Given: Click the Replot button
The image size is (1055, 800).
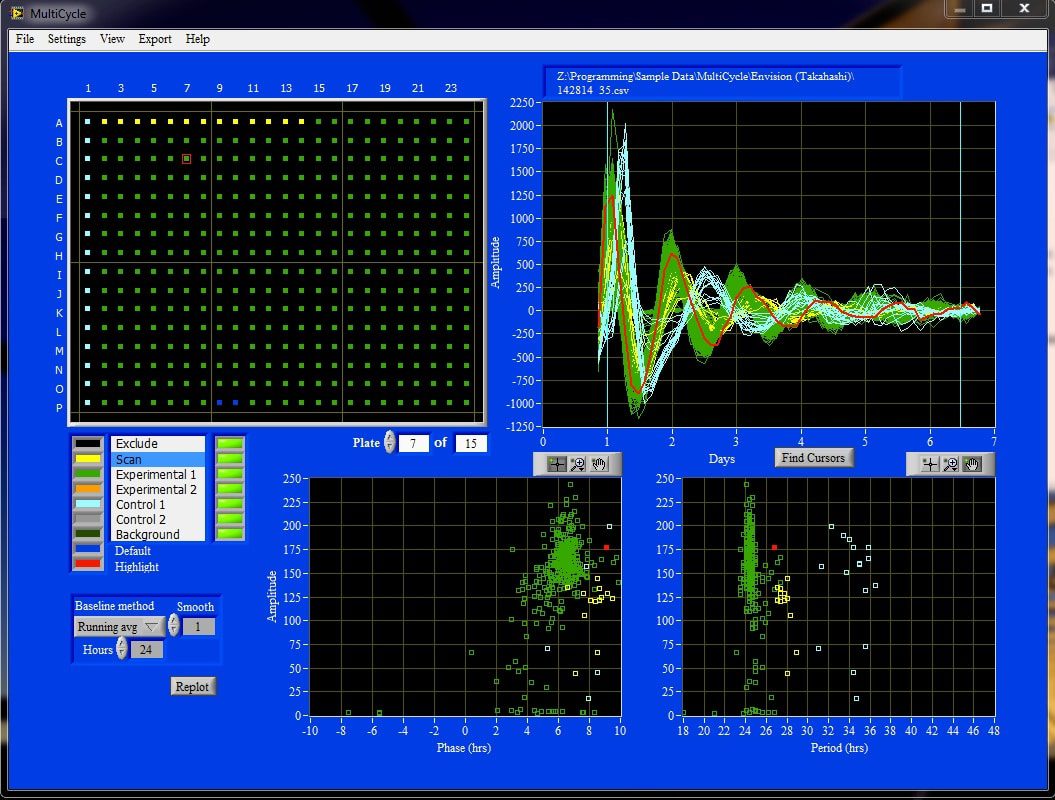Looking at the screenshot, I should click(192, 686).
